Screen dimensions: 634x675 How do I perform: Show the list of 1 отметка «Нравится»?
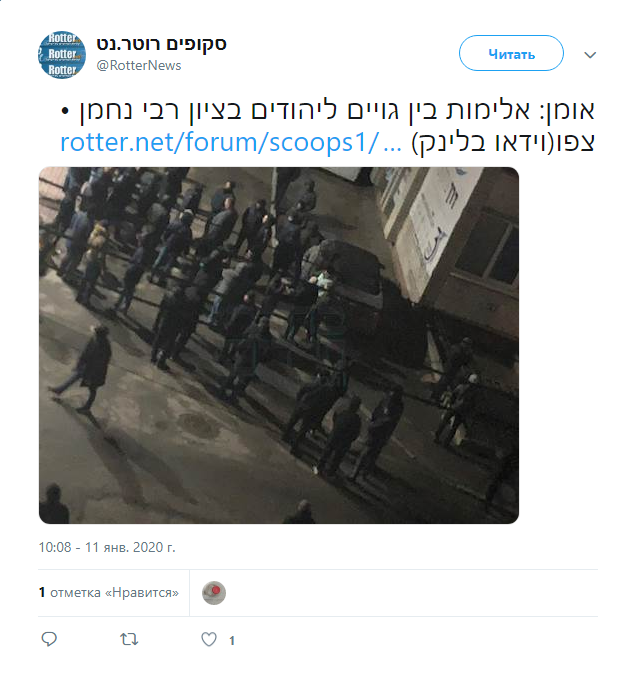[109, 593]
